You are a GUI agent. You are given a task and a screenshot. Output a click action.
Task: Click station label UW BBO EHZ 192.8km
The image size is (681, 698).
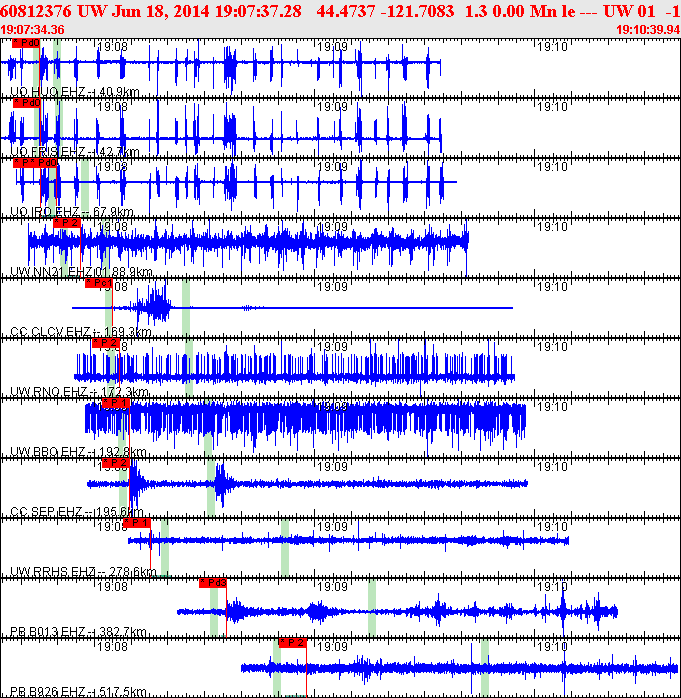[x=78, y=452]
